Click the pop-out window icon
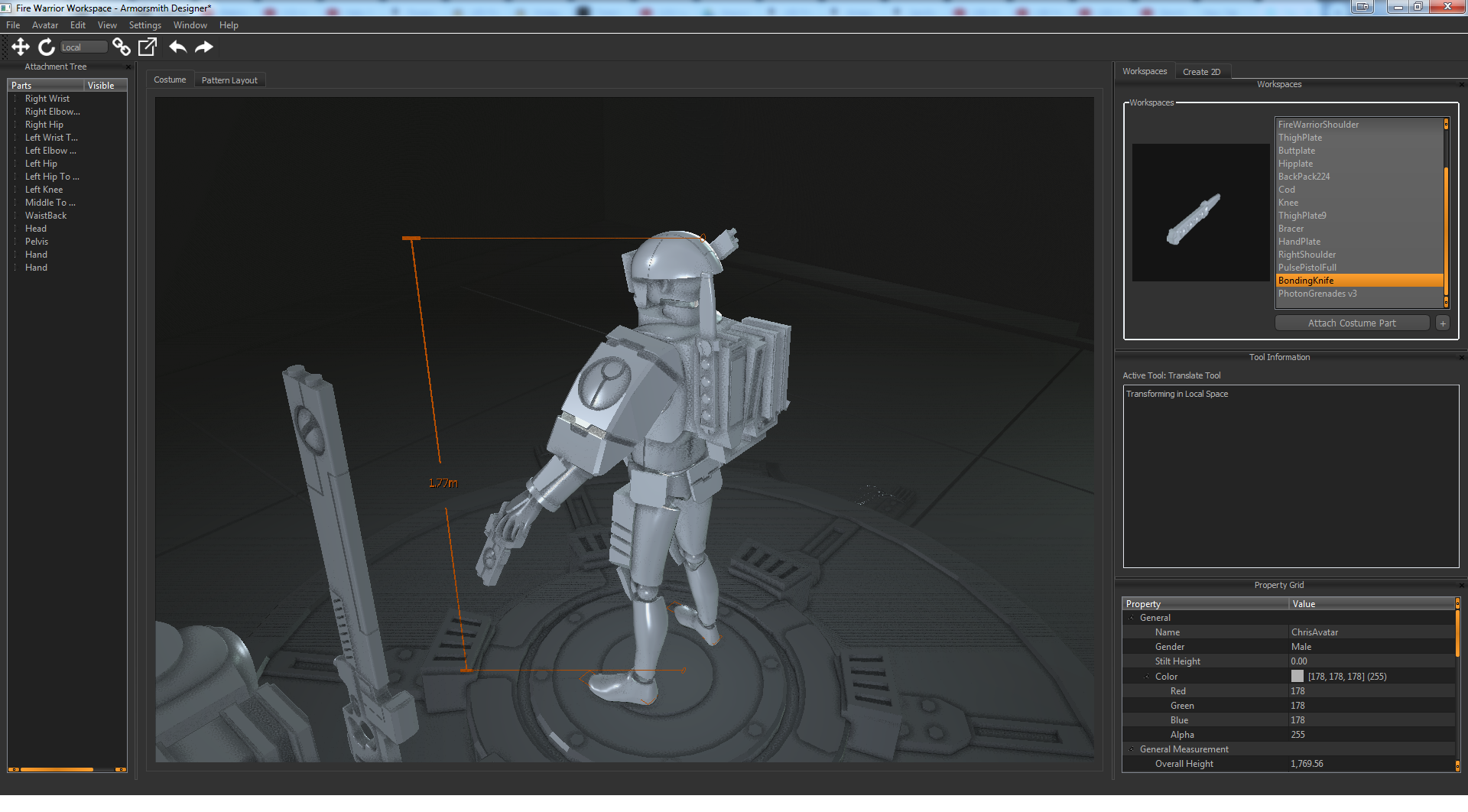 (x=148, y=47)
